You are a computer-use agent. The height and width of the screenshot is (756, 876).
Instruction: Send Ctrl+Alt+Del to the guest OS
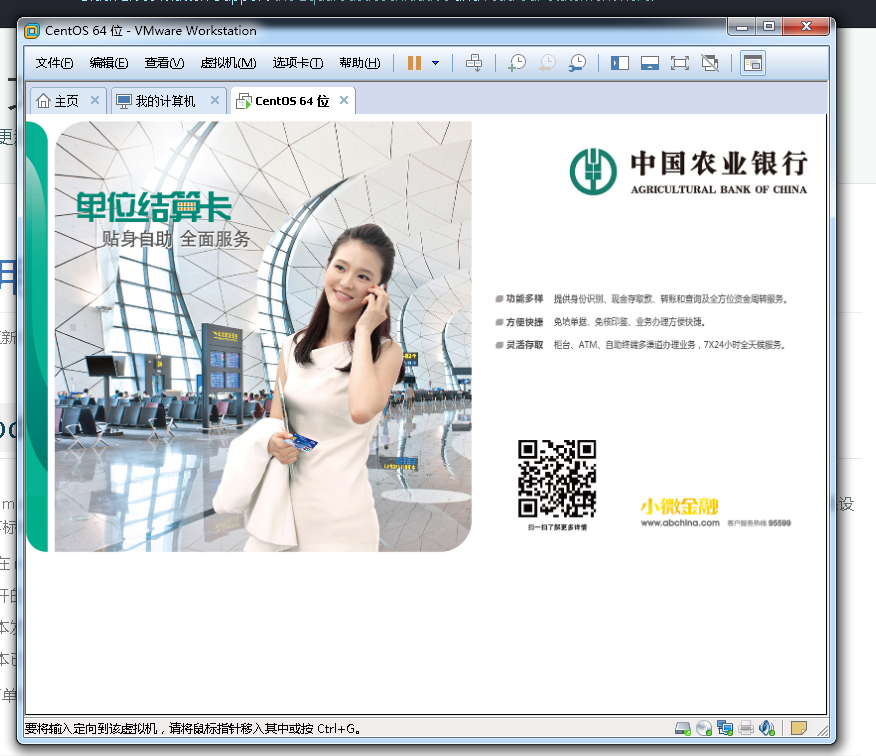tap(474, 63)
